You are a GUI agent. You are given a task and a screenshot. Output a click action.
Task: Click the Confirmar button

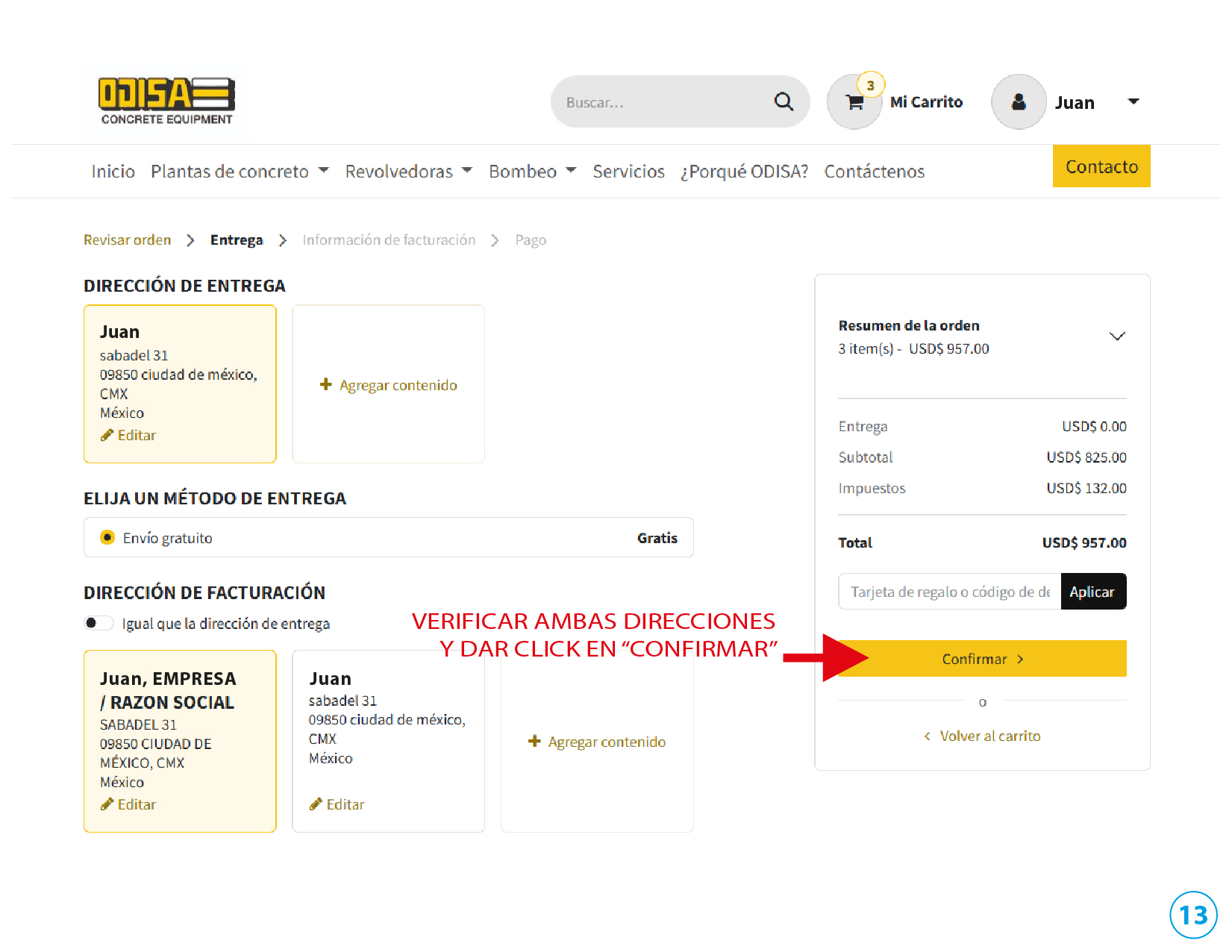tap(982, 659)
